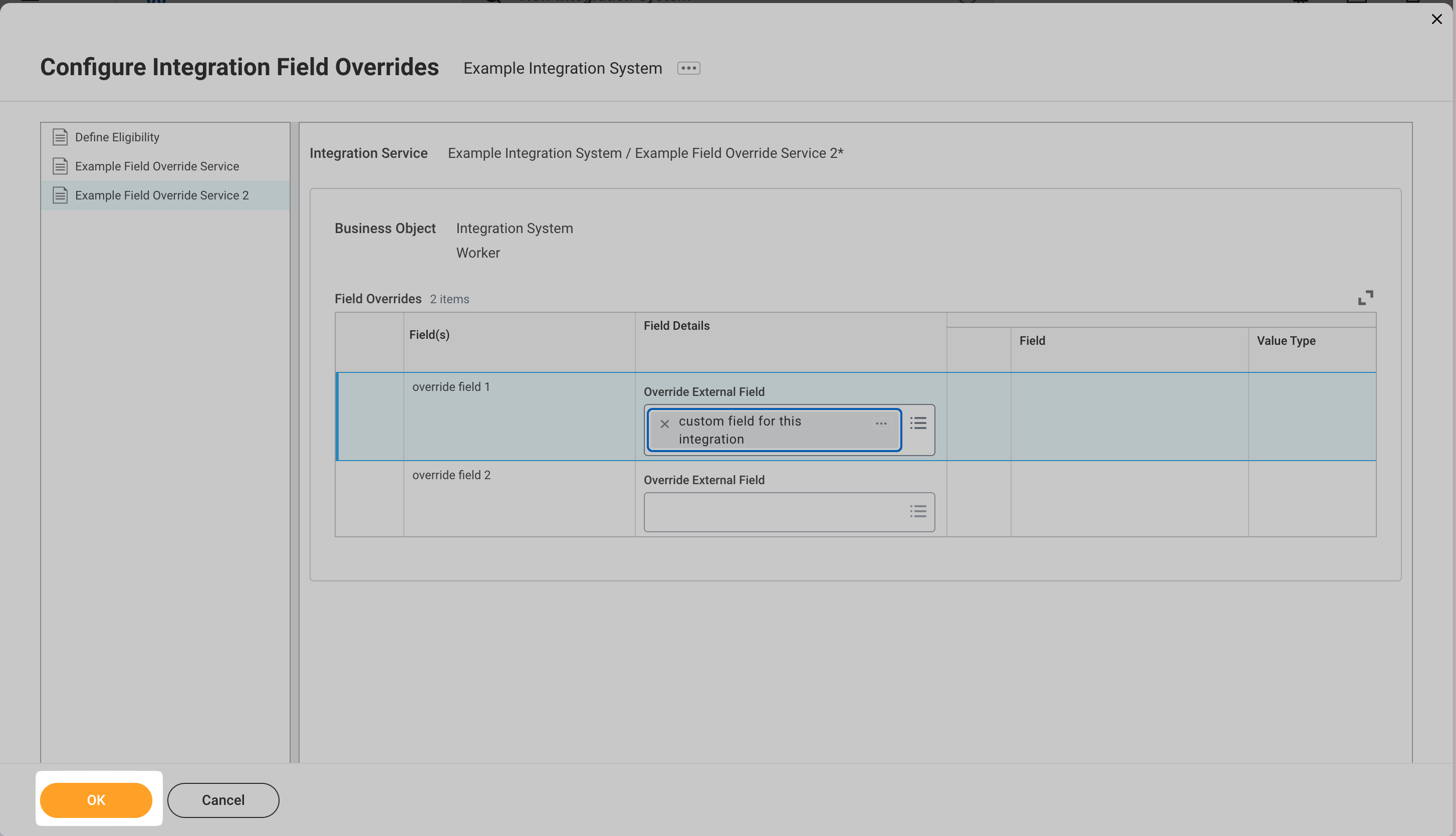
Task: Select the override field 1 cell
Action: (520, 416)
